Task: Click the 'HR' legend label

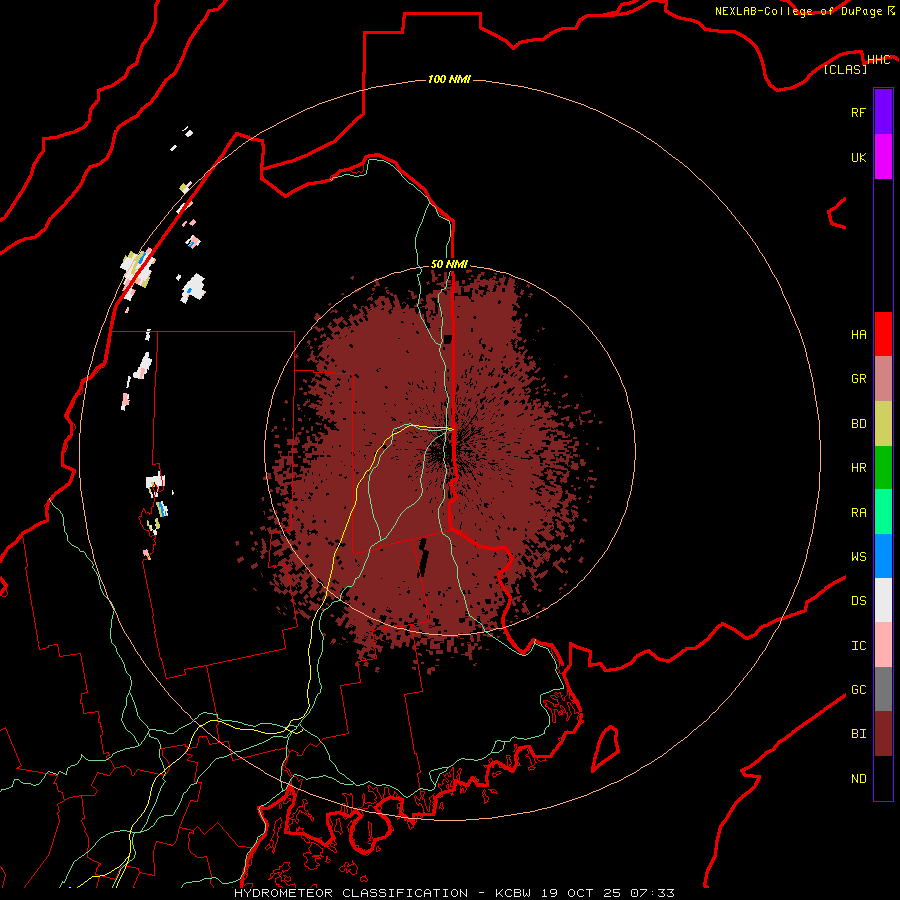Action: coord(858,468)
